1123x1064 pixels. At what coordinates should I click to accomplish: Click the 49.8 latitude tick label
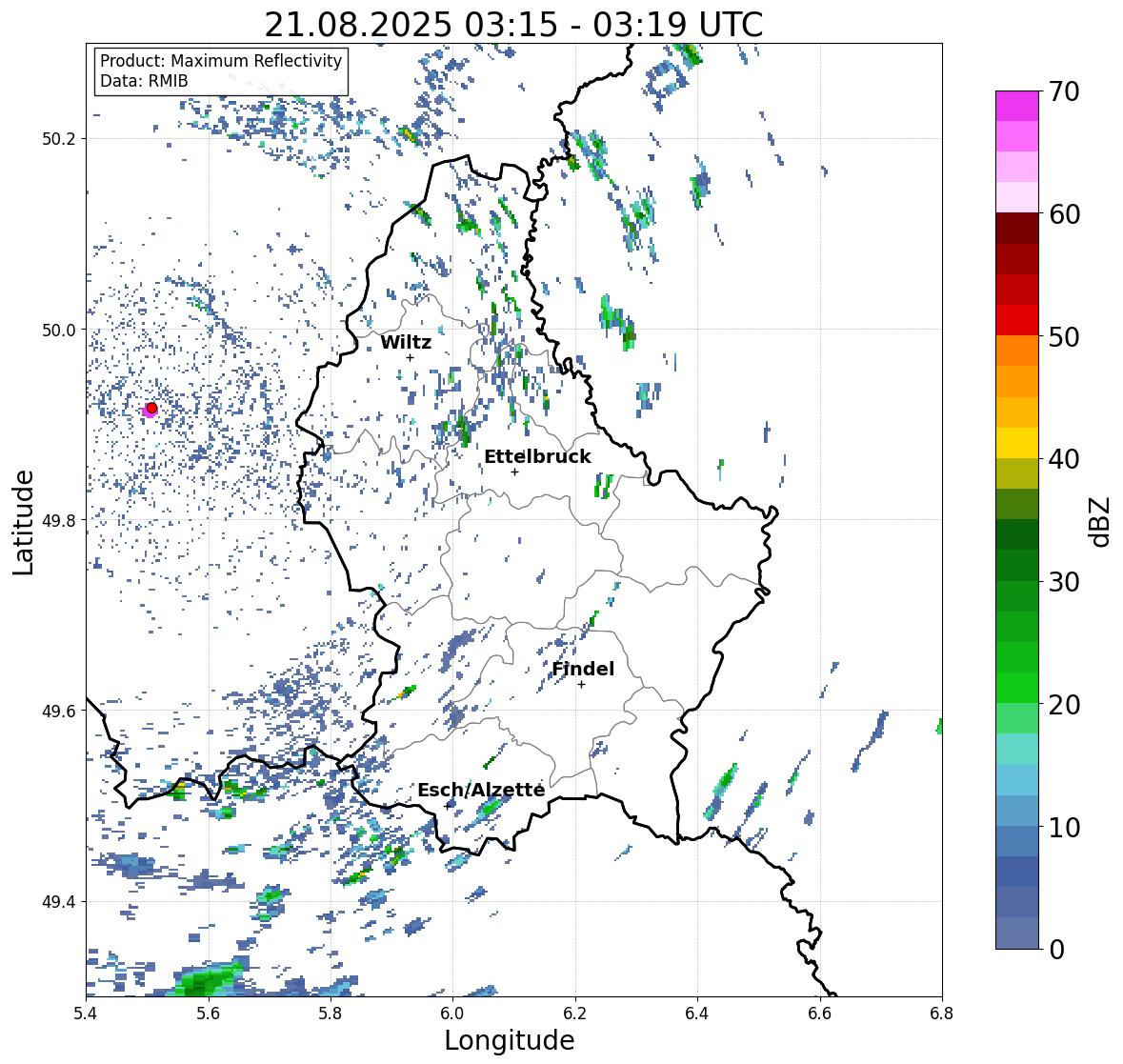[61, 520]
